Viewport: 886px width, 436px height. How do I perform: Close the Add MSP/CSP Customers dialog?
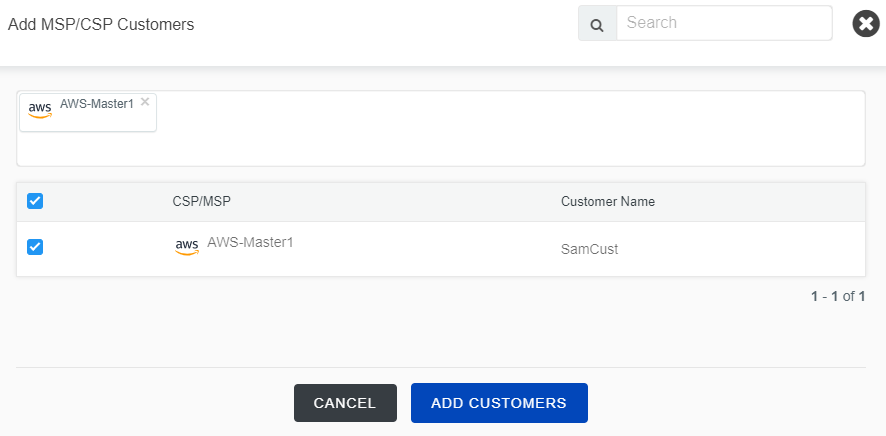(x=866, y=24)
